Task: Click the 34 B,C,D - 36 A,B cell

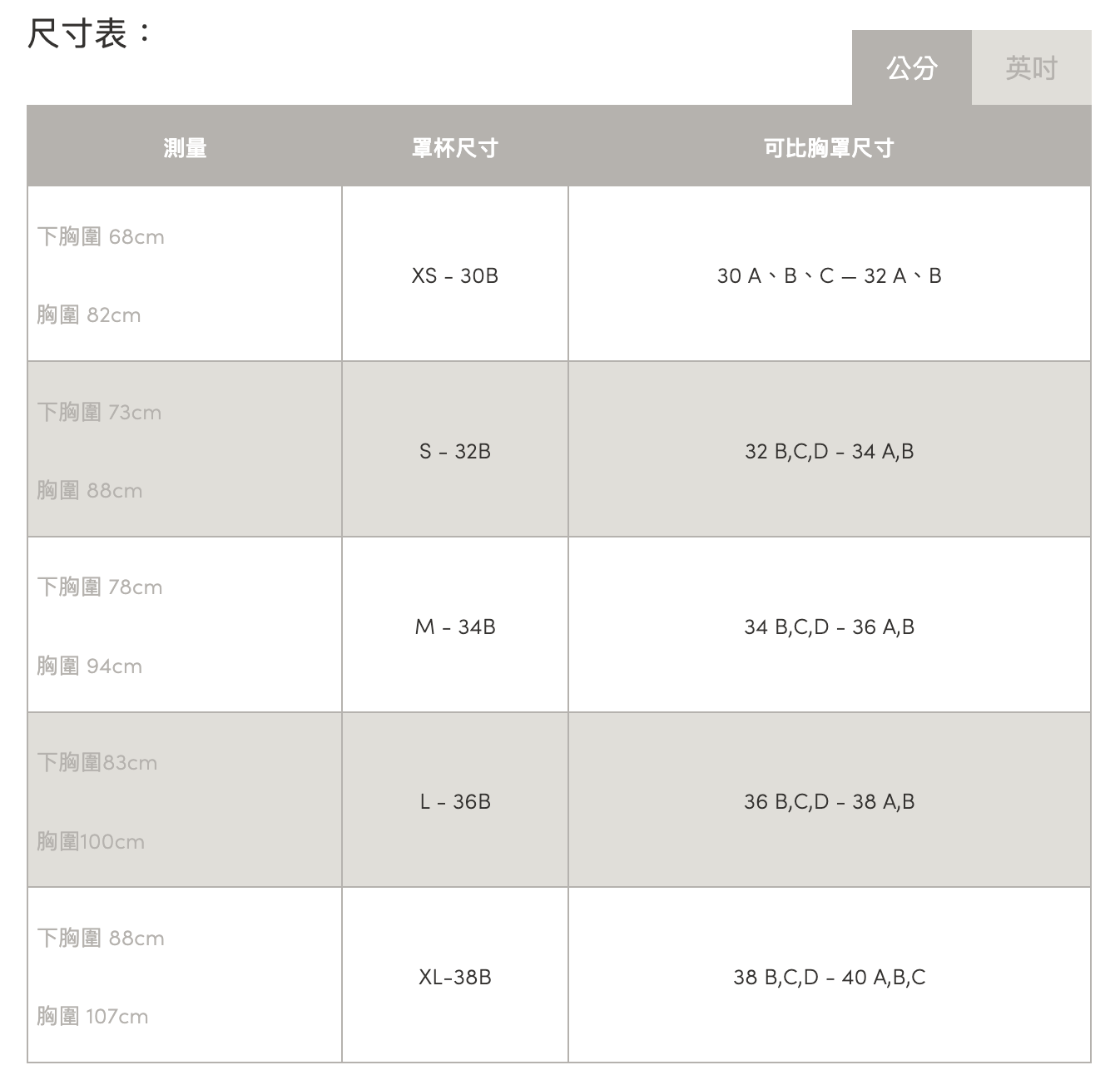Action: tap(829, 627)
